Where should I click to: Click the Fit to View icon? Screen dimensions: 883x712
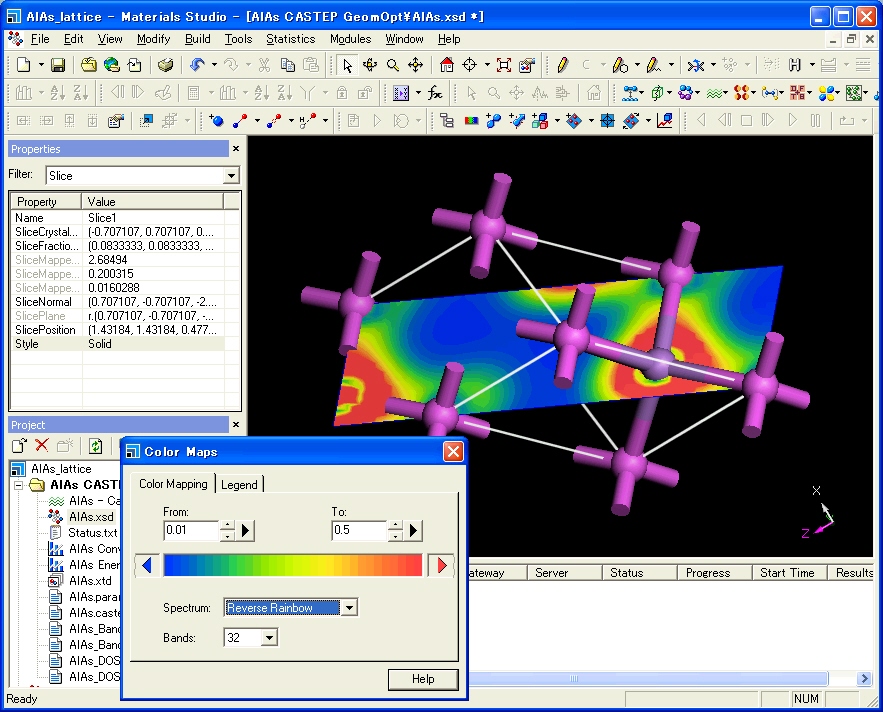click(x=503, y=65)
